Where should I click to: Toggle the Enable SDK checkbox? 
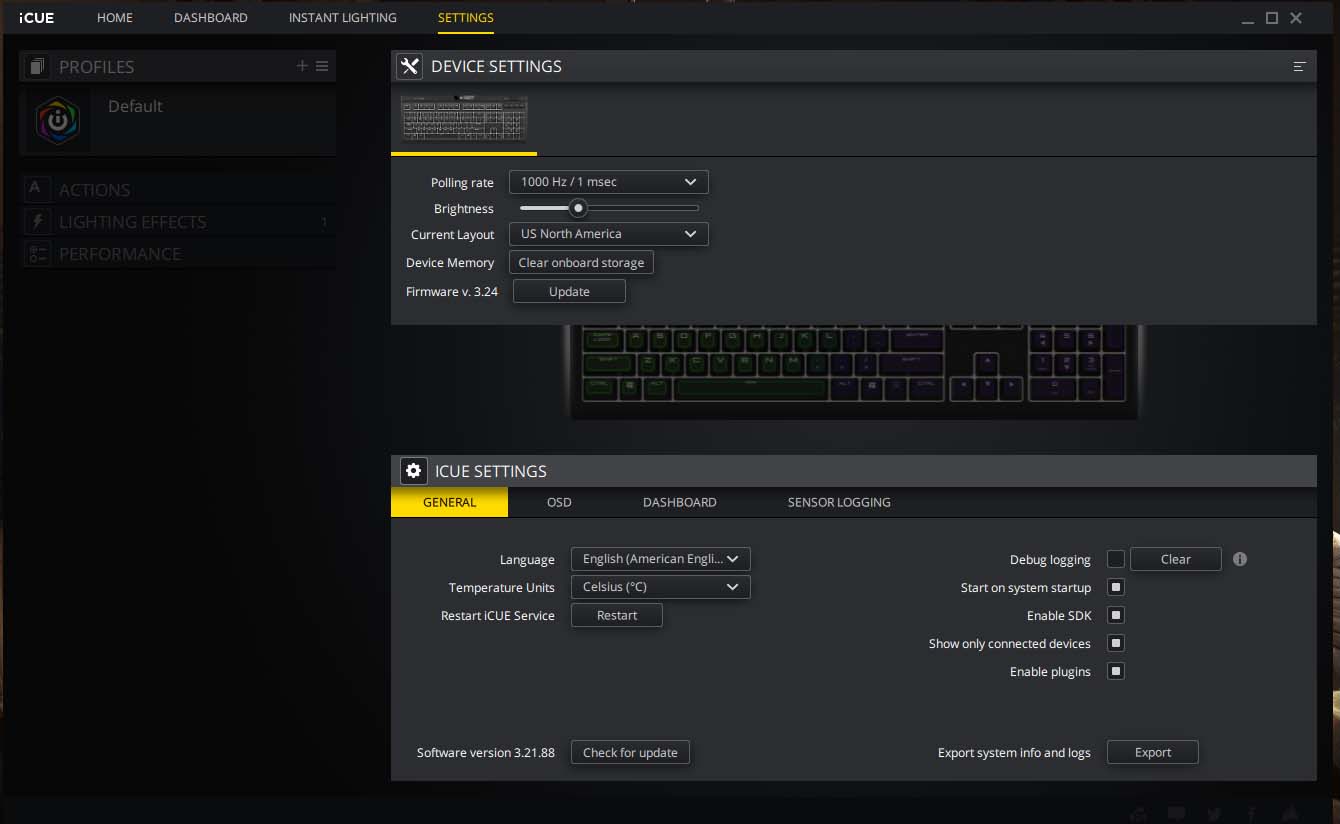1116,615
